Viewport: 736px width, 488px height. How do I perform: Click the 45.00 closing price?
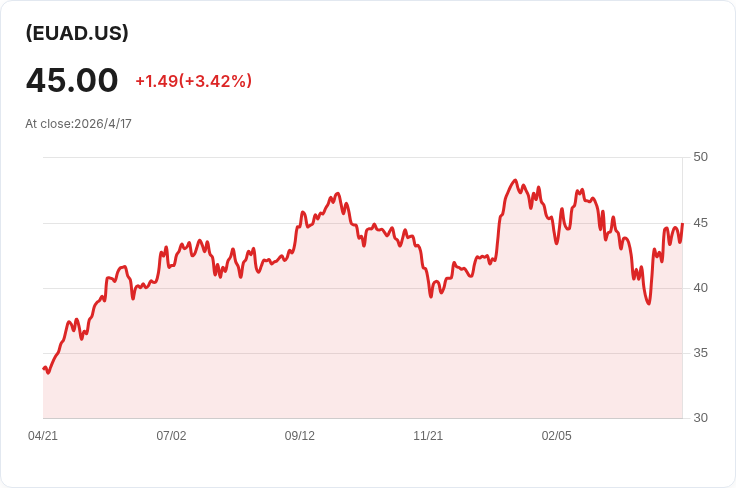(x=72, y=80)
